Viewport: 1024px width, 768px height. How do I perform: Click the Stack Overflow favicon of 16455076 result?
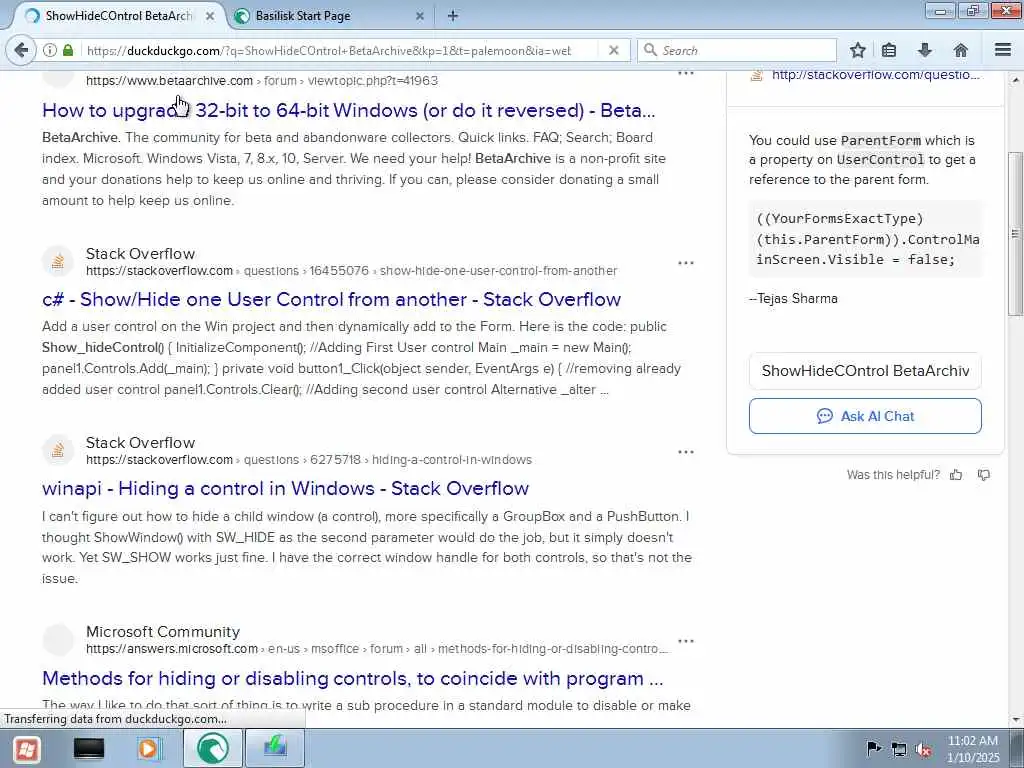click(58, 262)
